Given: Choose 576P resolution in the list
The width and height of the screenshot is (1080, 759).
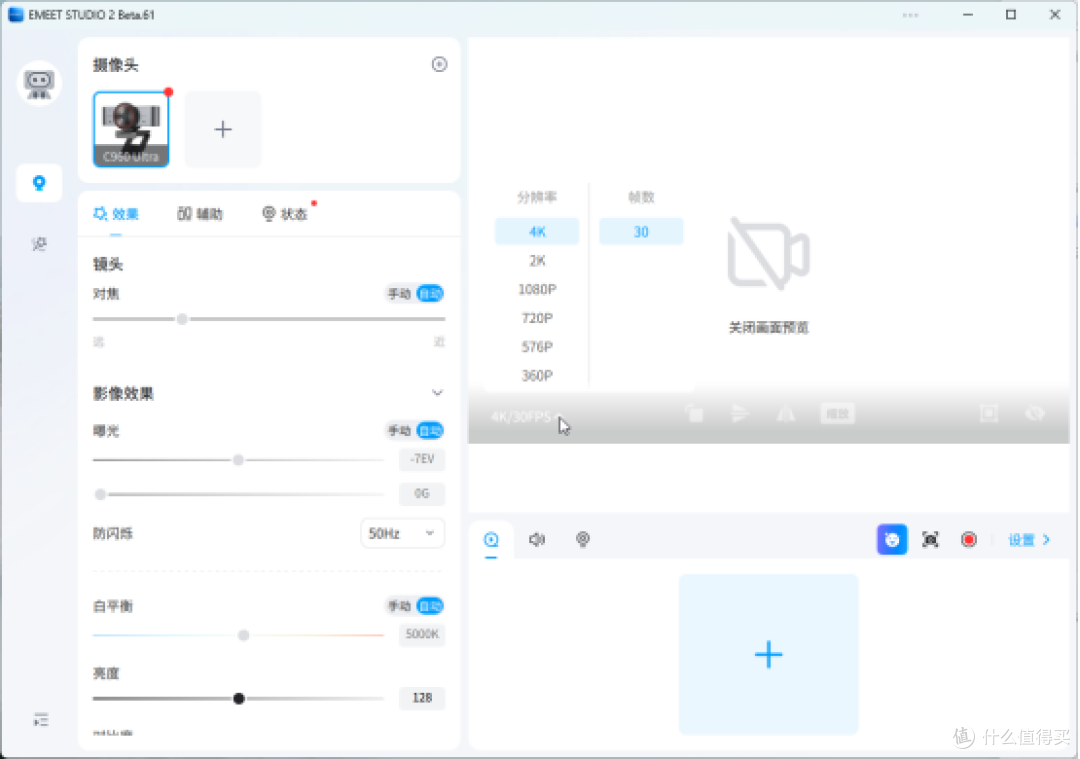Looking at the screenshot, I should coord(537,347).
